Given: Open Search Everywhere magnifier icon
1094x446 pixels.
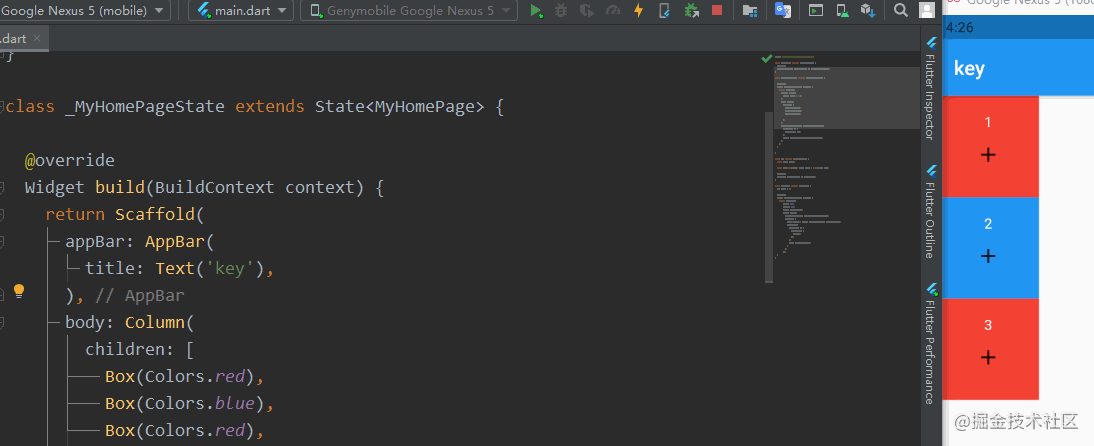Looking at the screenshot, I should pyautogui.click(x=901, y=10).
